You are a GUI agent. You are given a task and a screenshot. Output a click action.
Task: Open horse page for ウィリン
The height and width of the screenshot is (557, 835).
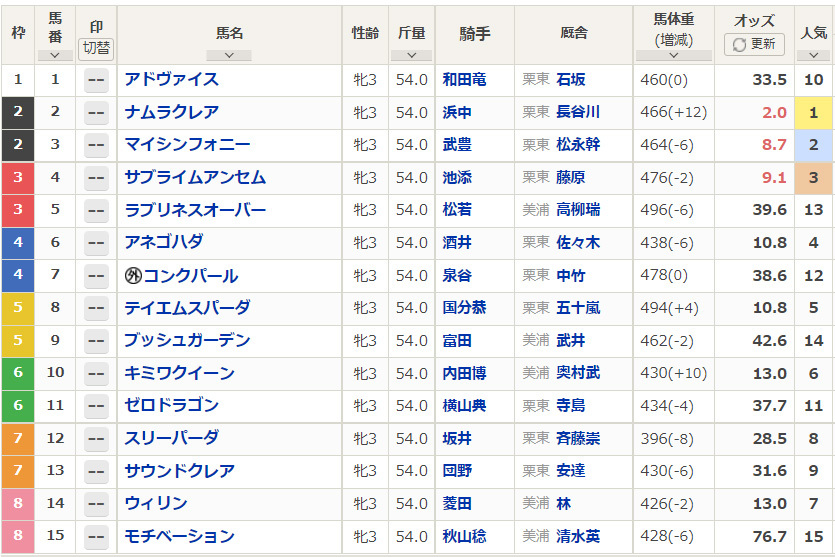(x=155, y=503)
